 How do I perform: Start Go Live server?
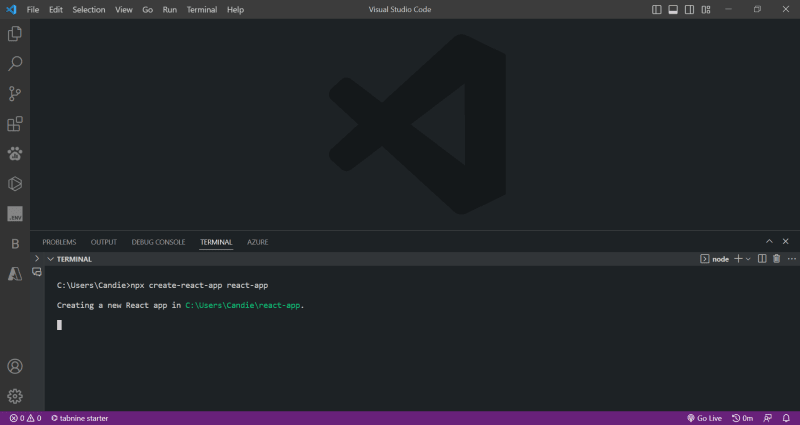coord(705,418)
